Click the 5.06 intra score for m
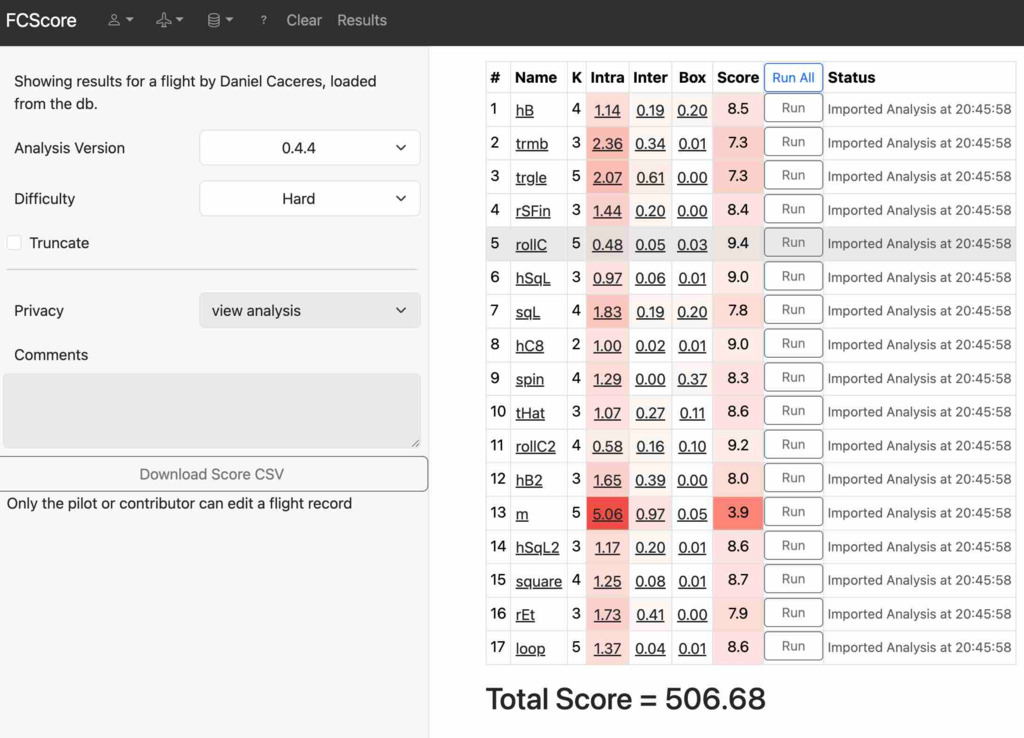This screenshot has width=1024, height=738. tap(607, 514)
